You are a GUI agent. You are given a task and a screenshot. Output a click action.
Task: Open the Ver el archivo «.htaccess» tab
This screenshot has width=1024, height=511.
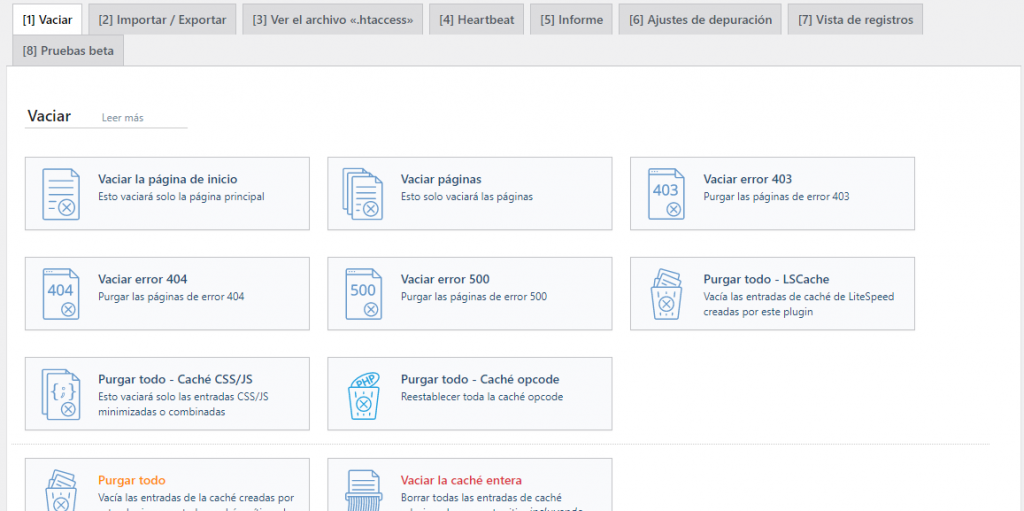click(x=333, y=19)
